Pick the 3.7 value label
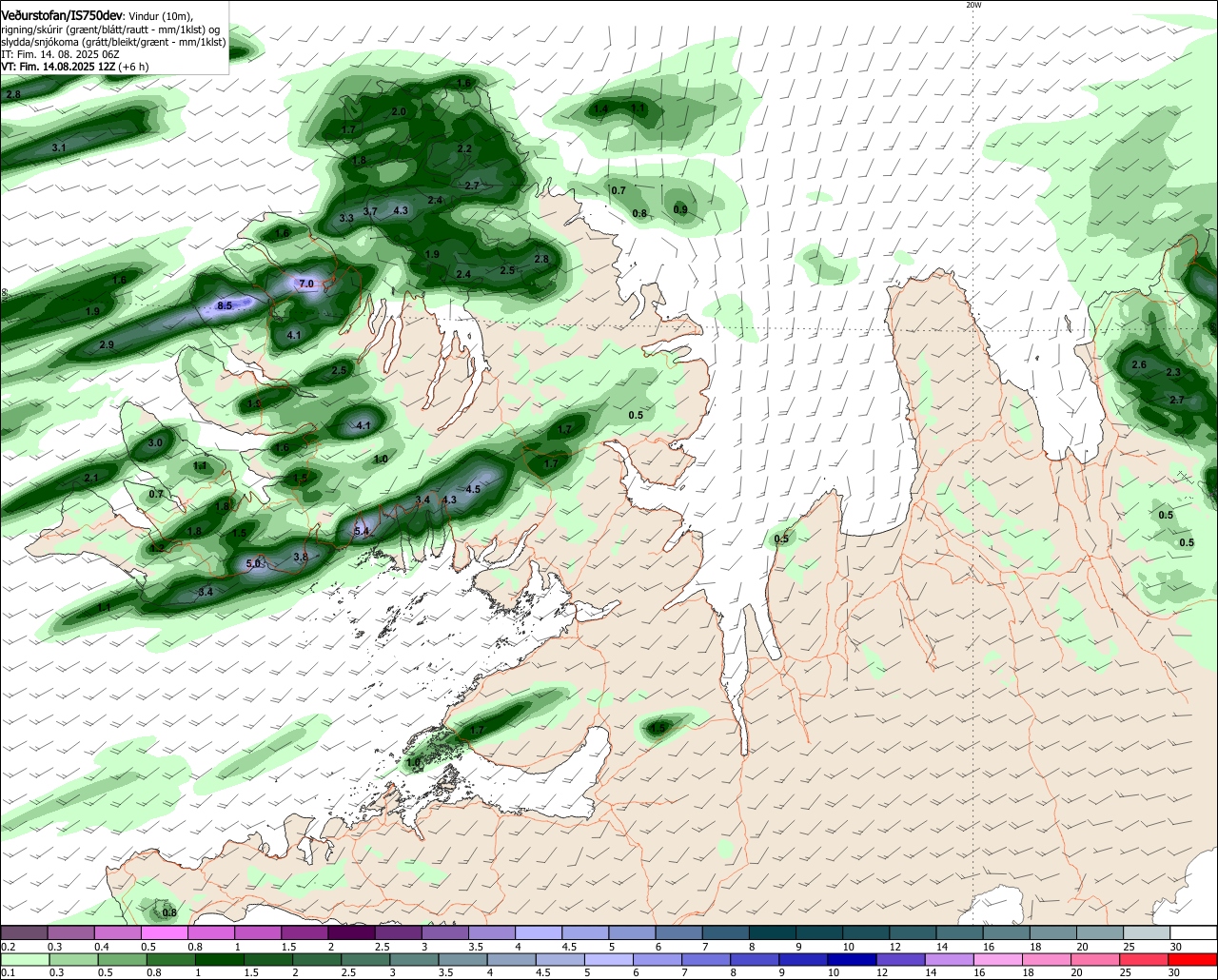Image resolution: width=1218 pixels, height=980 pixels. (371, 211)
